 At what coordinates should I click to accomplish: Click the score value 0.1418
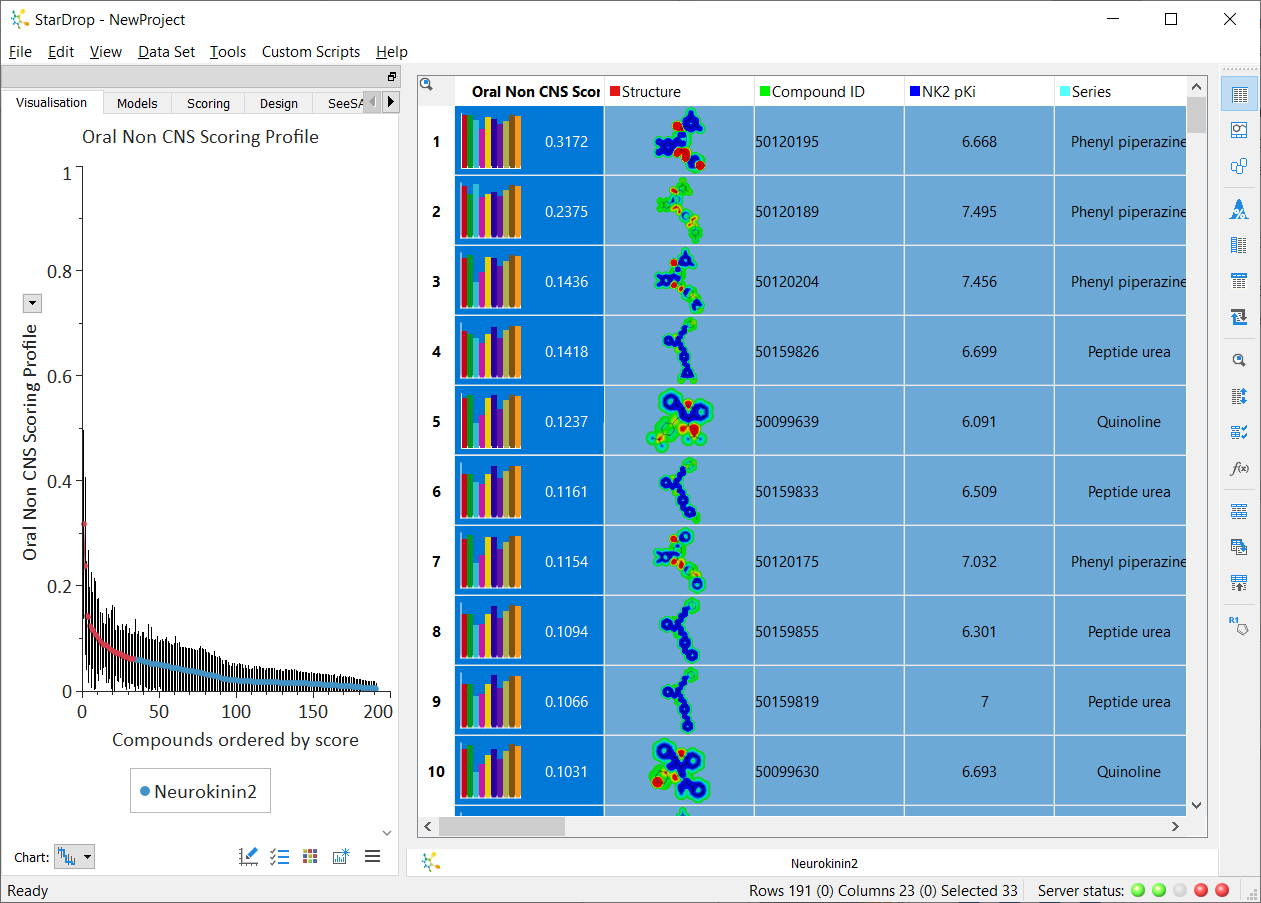[566, 351]
